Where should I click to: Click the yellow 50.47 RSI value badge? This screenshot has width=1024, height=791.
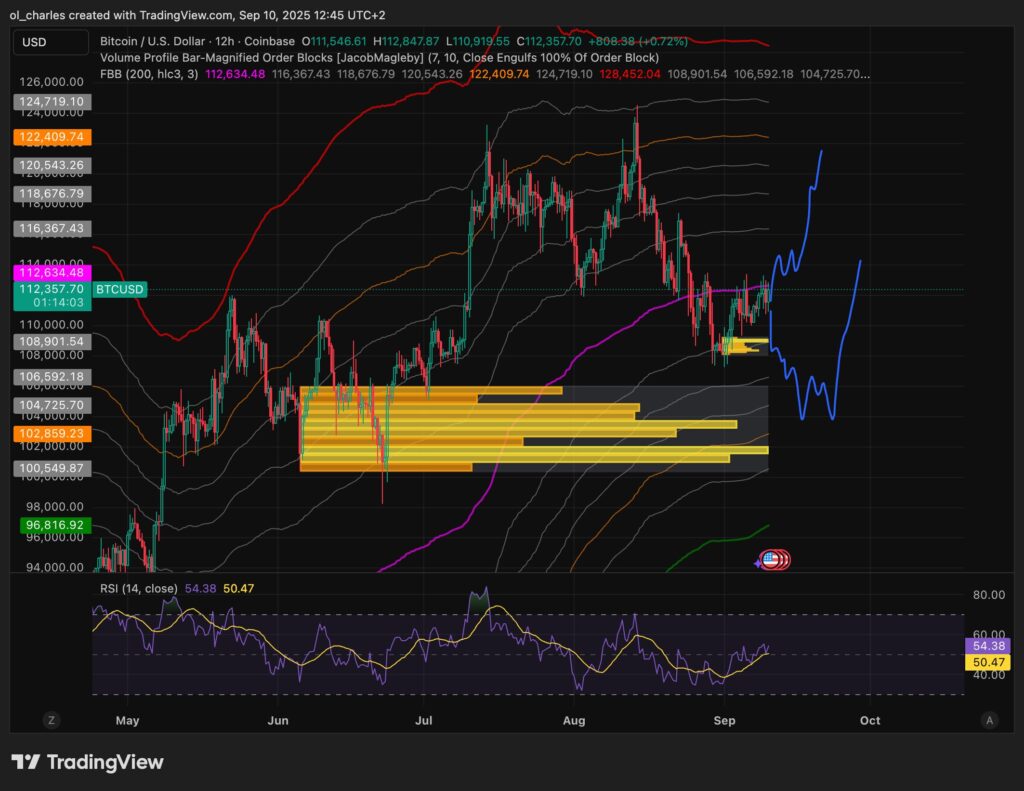[x=988, y=664]
